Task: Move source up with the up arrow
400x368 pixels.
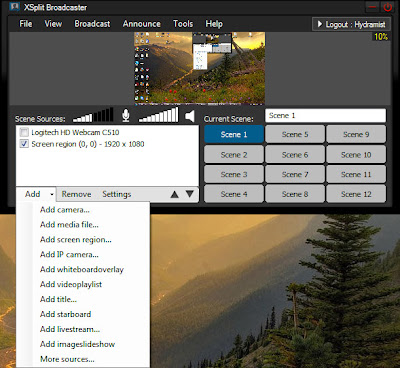Action: point(174,194)
